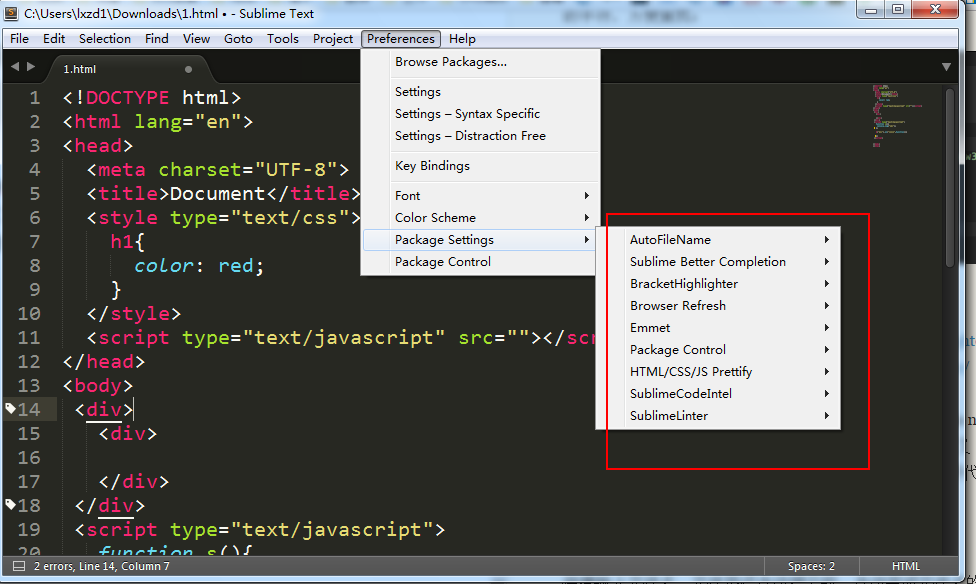Viewport: 976px width, 584px height.
Task: Click 'Document' title text on line 5
Action: click(x=218, y=194)
